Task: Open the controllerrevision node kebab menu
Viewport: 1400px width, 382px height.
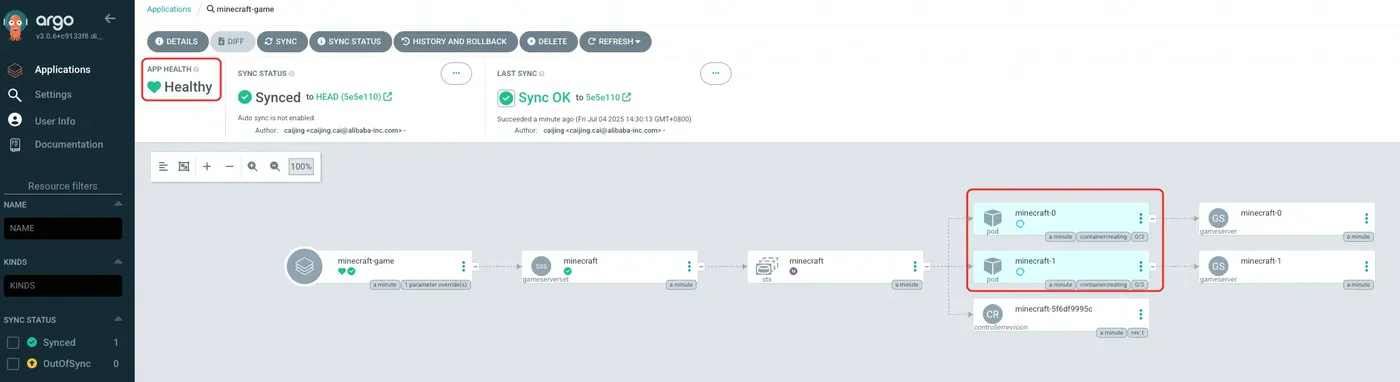Action: tap(1141, 314)
